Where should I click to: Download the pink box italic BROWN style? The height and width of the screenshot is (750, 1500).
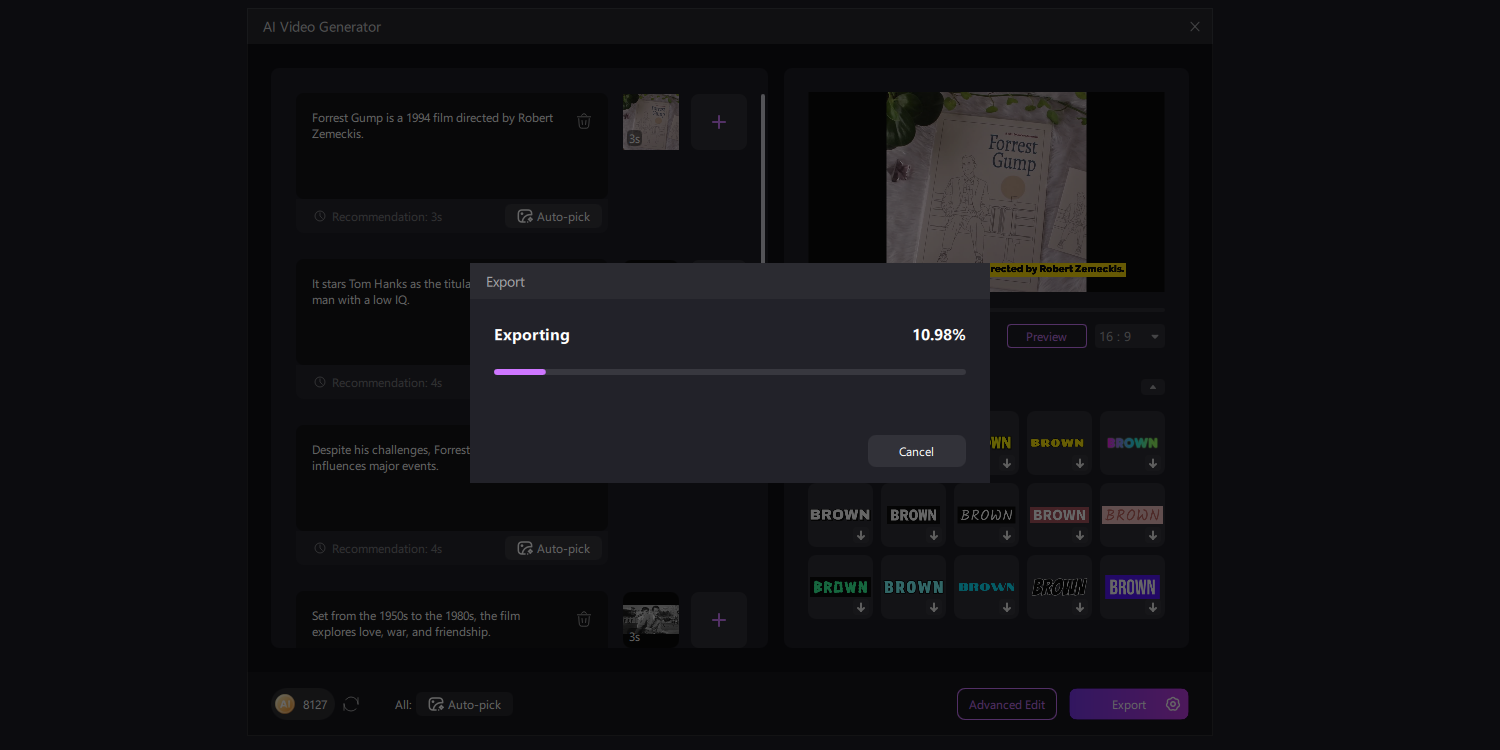(1153, 536)
